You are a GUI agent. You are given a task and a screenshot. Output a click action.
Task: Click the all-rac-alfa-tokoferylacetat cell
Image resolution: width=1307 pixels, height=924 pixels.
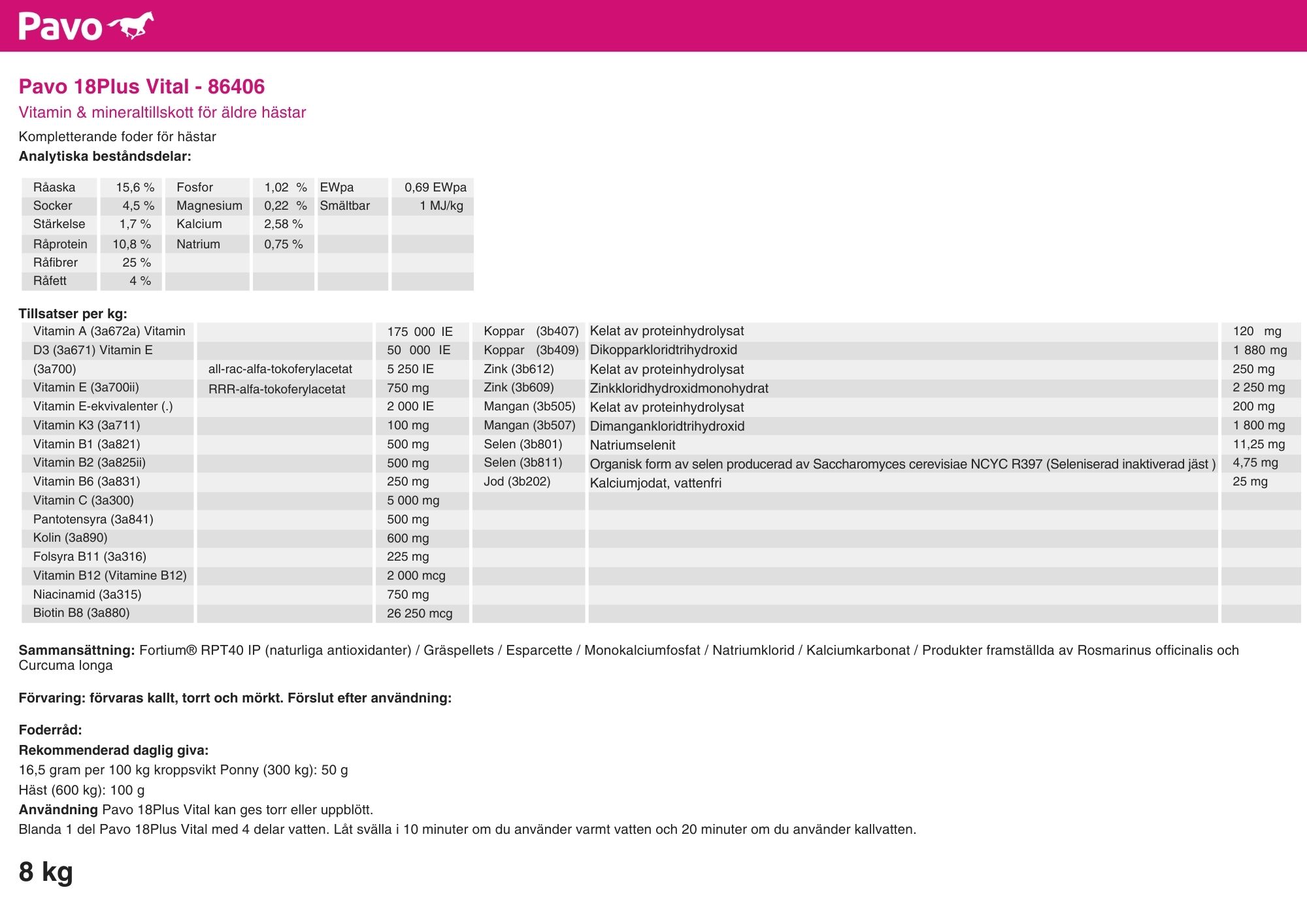click(280, 369)
